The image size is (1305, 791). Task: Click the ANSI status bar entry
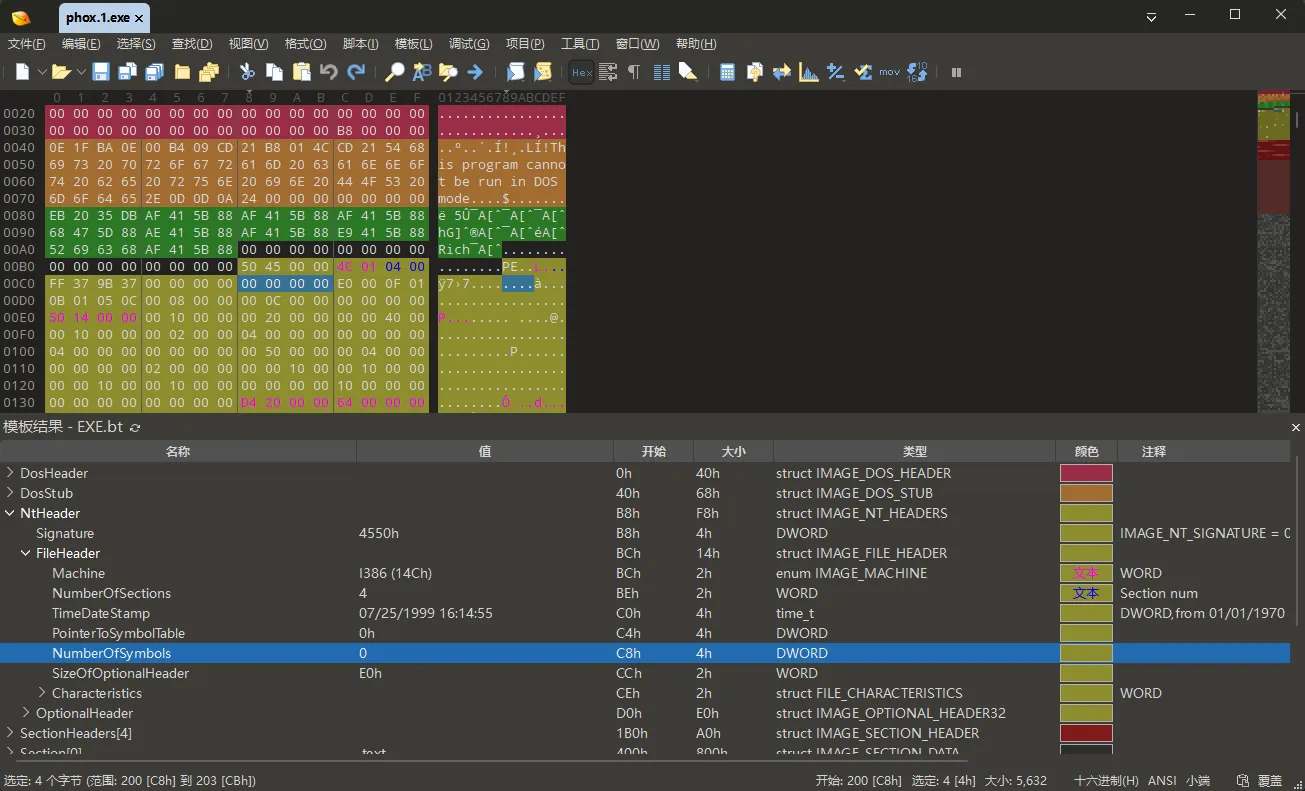1162,780
